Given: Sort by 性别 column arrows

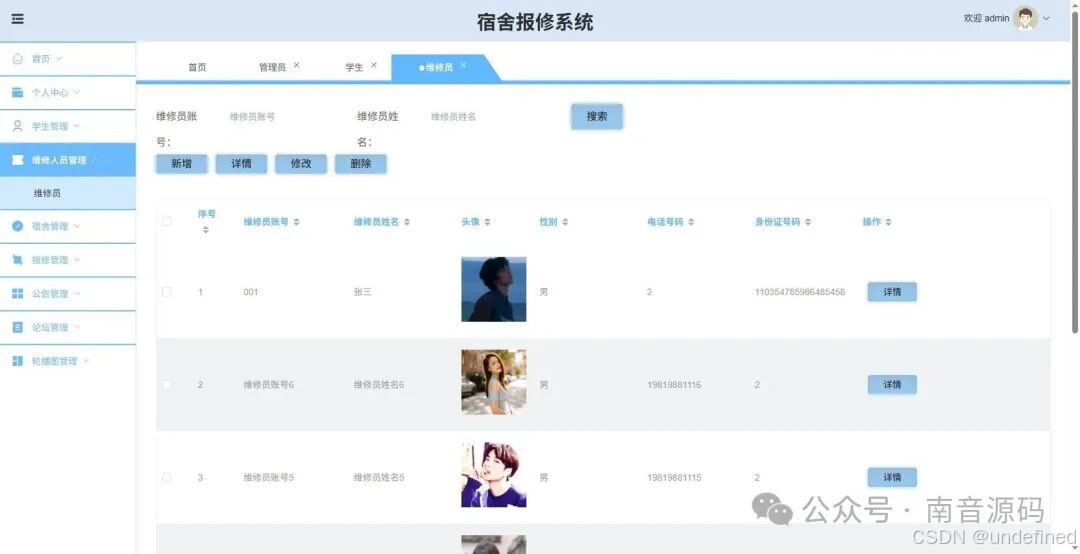Looking at the screenshot, I should pyautogui.click(x=565, y=222).
